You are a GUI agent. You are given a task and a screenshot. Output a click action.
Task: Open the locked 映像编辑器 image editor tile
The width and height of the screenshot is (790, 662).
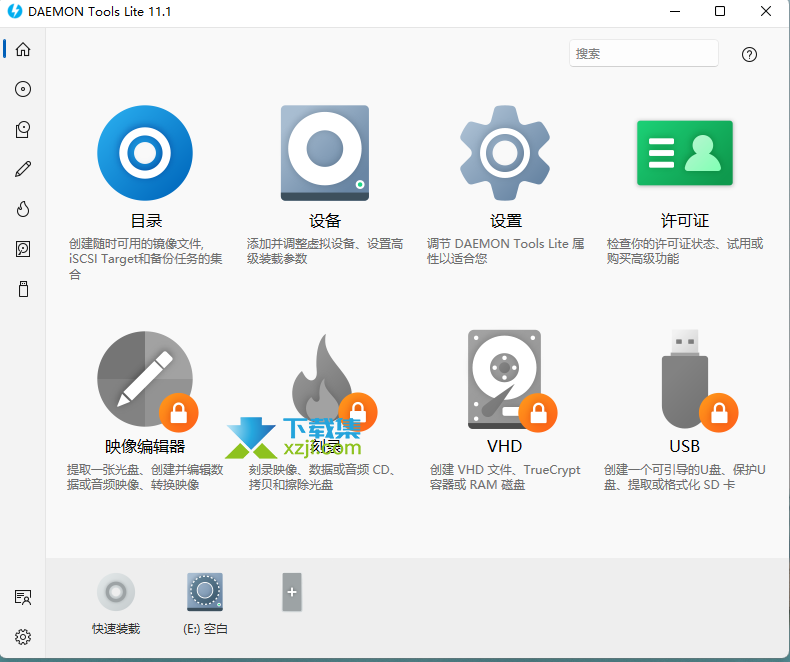[145, 380]
